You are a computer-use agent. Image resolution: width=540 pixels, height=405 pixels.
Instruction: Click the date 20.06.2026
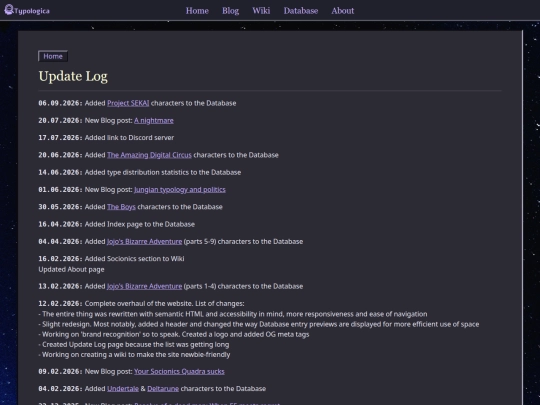coord(60,155)
